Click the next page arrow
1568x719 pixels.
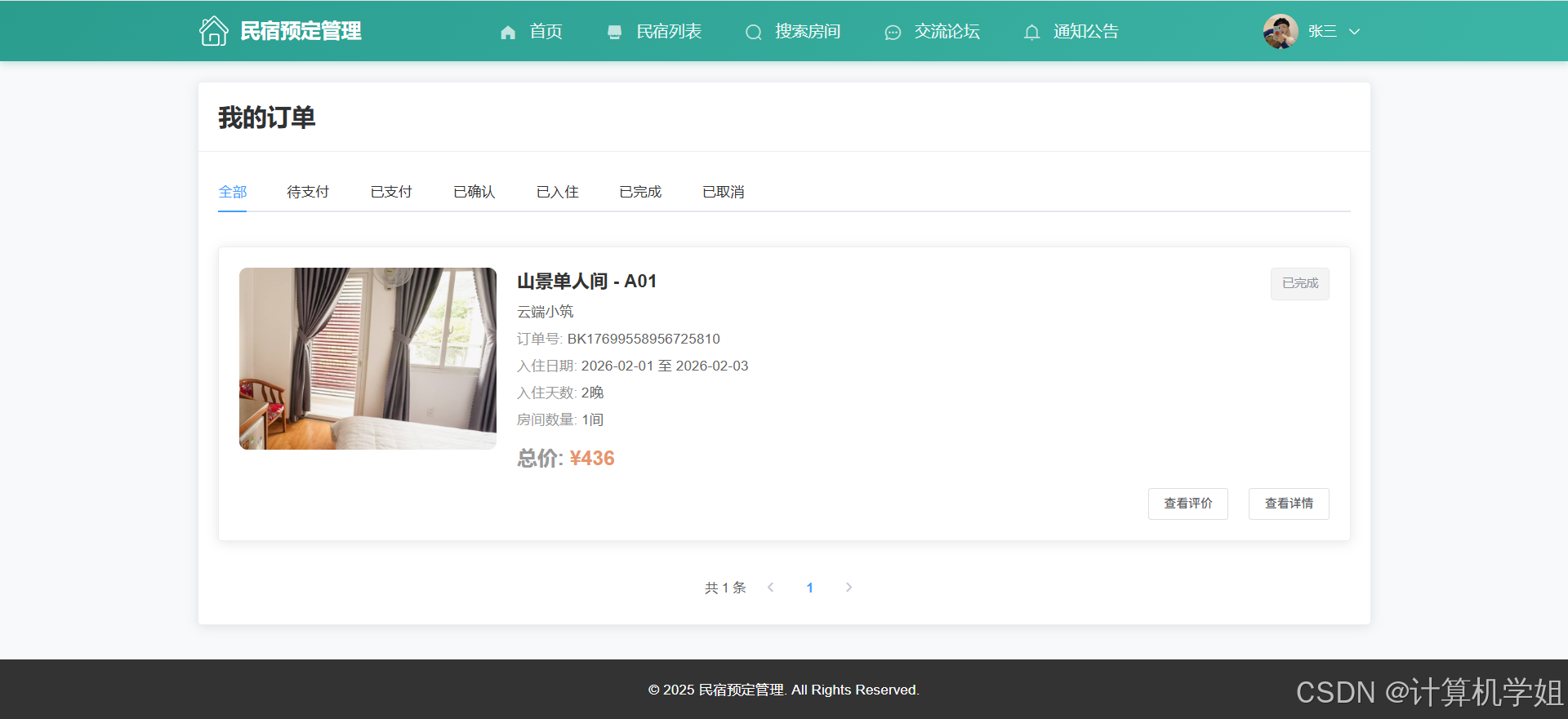[x=849, y=588]
